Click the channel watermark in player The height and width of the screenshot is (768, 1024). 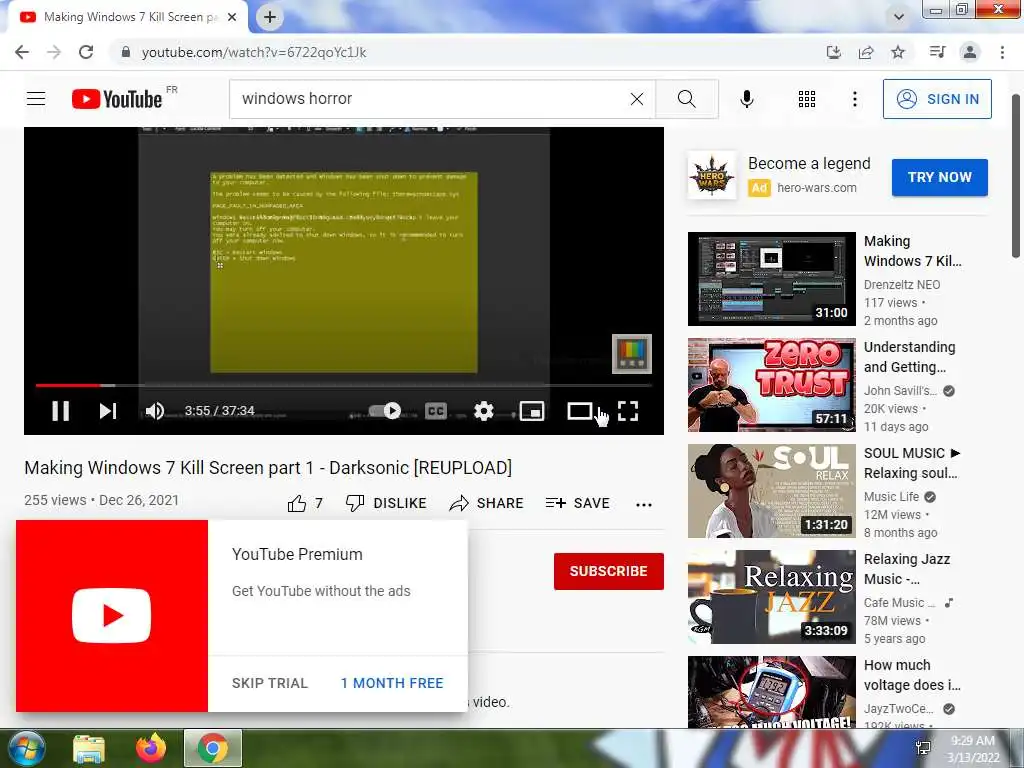pos(632,354)
